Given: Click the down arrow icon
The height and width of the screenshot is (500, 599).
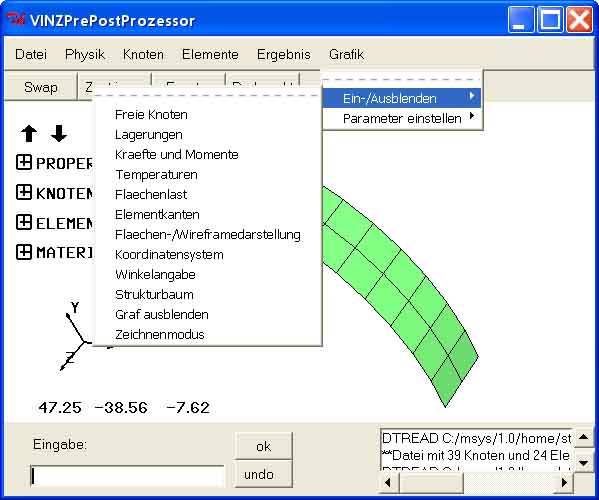Looking at the screenshot, I should 59,134.
